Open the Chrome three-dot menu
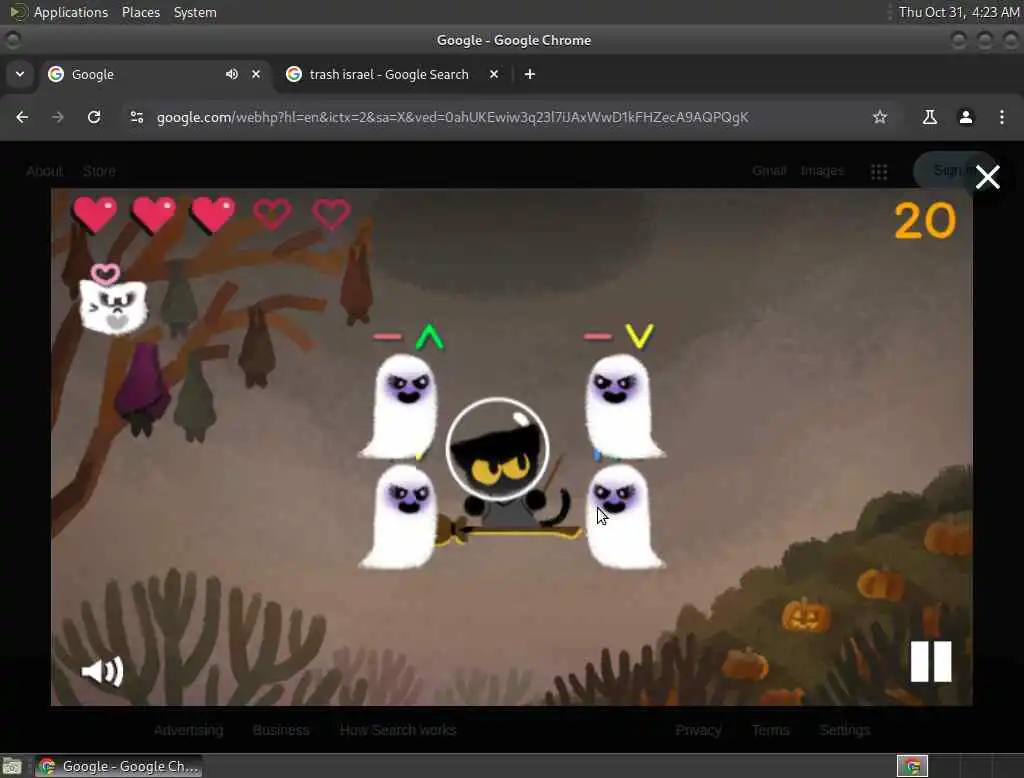The height and width of the screenshot is (778, 1024). tap(1001, 117)
